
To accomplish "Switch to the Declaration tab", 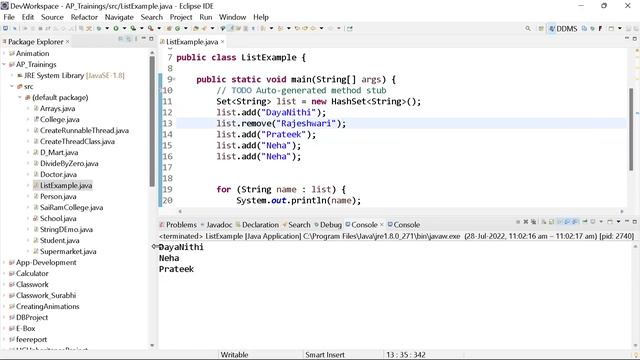I will tap(257, 224).
